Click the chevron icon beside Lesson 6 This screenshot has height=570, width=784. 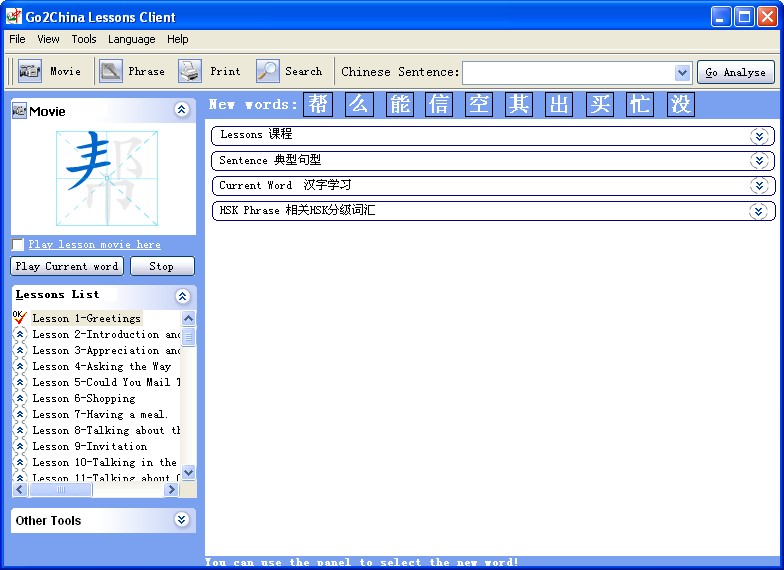tap(20, 398)
